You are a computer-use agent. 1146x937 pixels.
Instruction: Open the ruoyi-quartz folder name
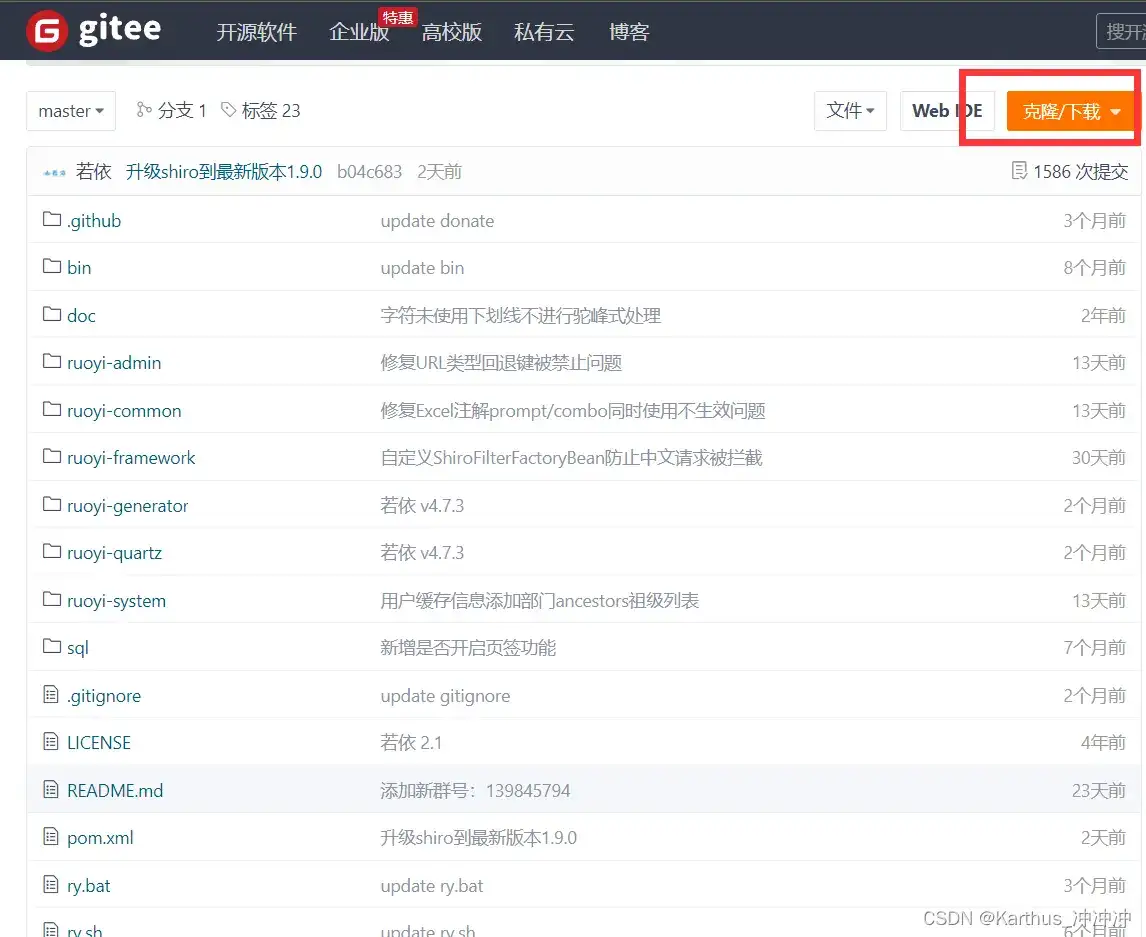point(114,553)
